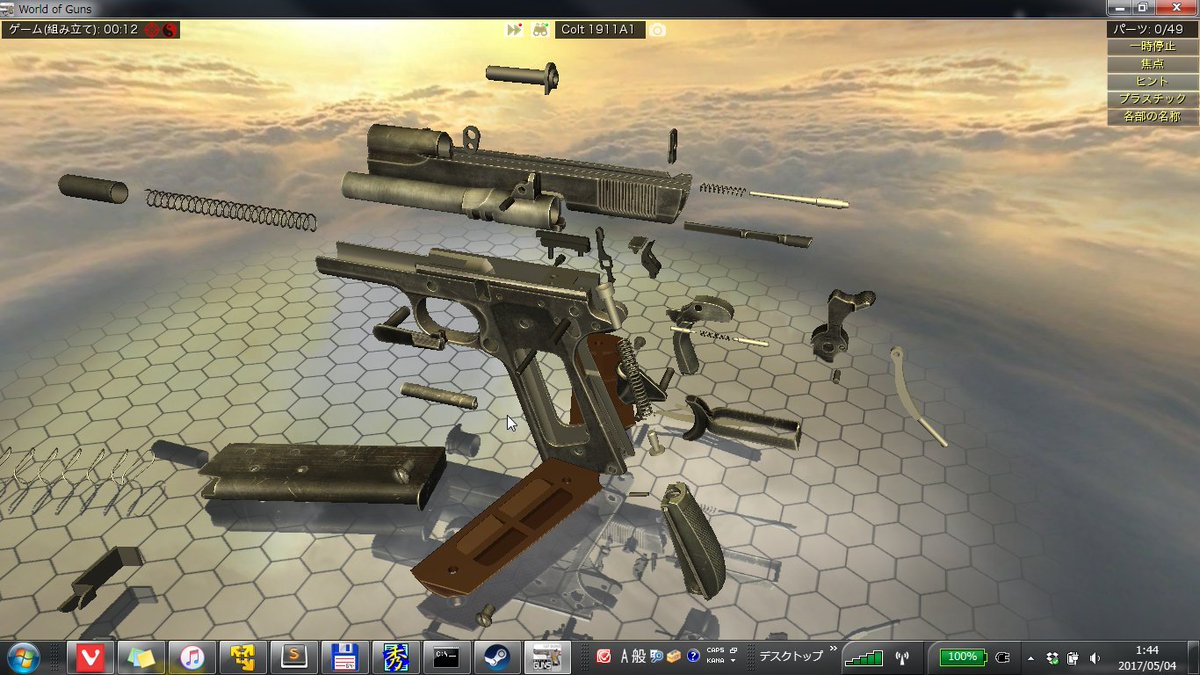Take a screenshot with the camera icon
Screen dimensions: 1200x675
[658, 30]
